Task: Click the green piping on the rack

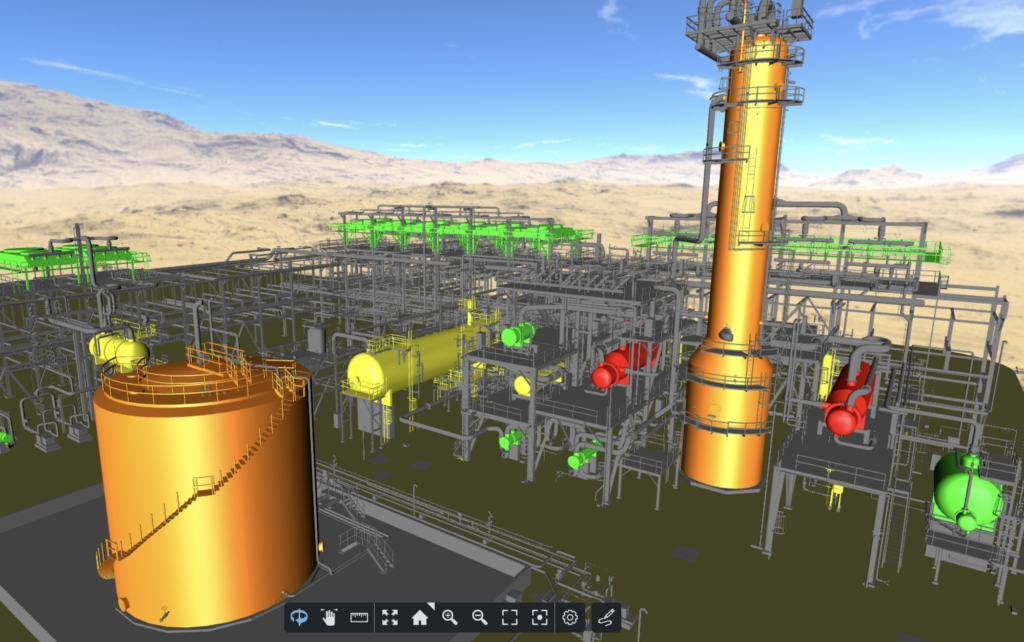Action: tap(450, 230)
